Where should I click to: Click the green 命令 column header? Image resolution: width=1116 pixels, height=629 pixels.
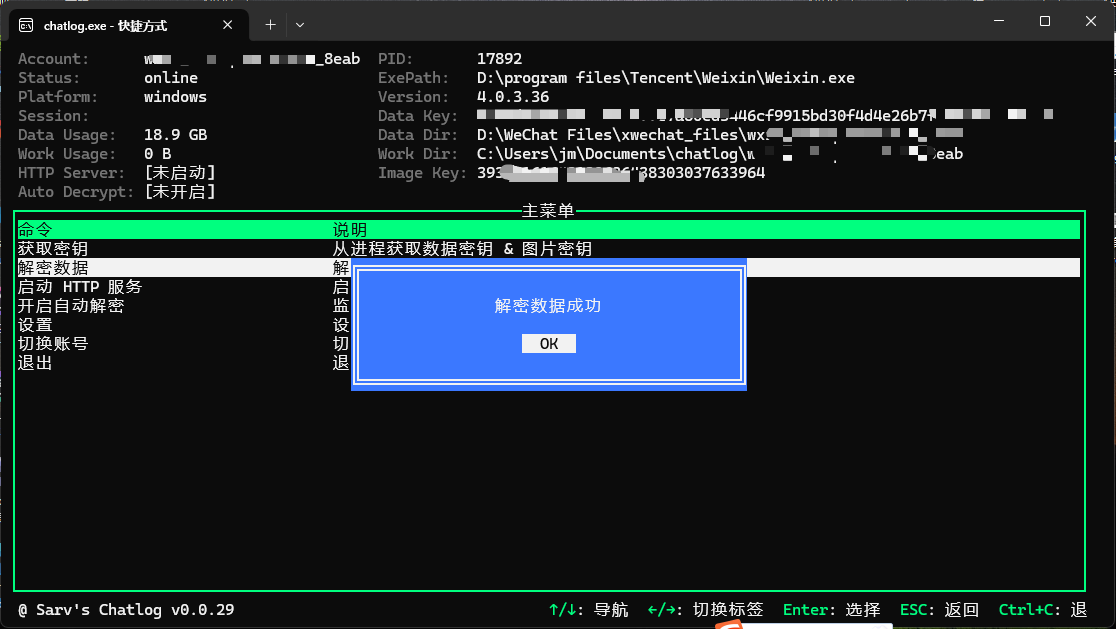pos(35,230)
